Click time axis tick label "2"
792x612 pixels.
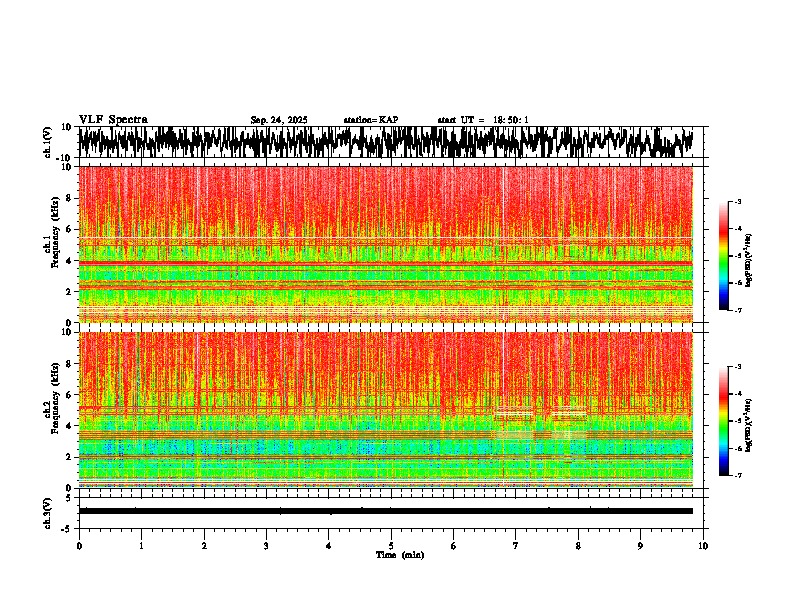point(204,546)
